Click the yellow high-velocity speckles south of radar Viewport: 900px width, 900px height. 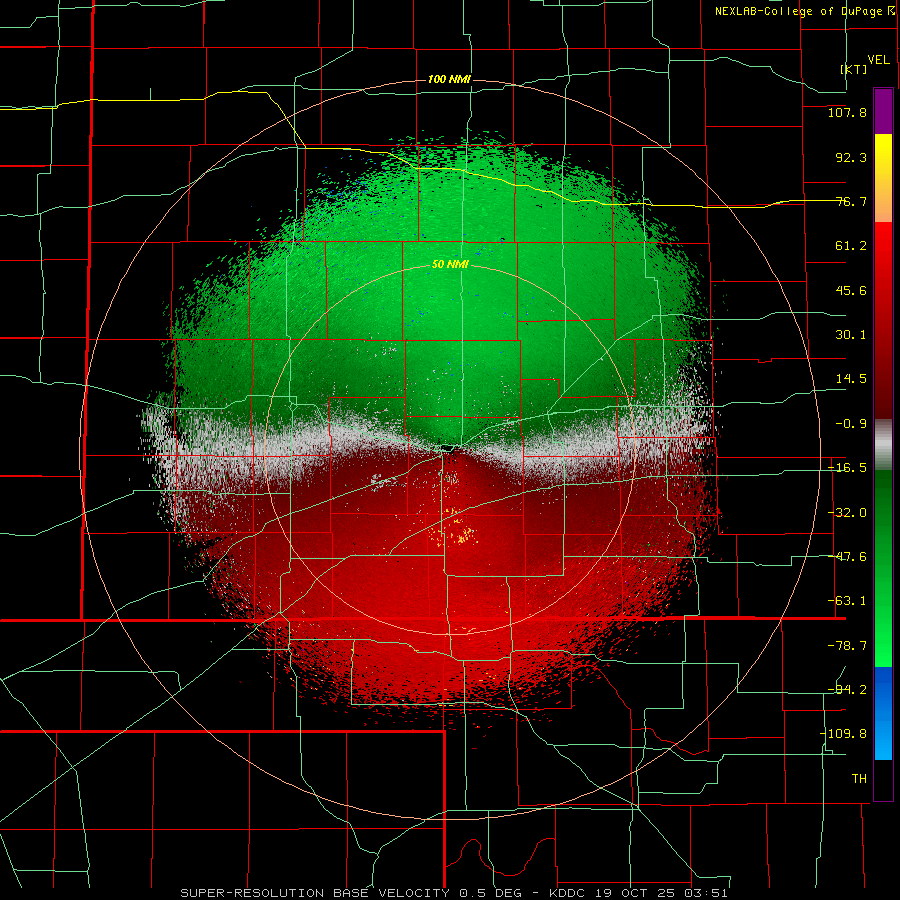tap(455, 529)
